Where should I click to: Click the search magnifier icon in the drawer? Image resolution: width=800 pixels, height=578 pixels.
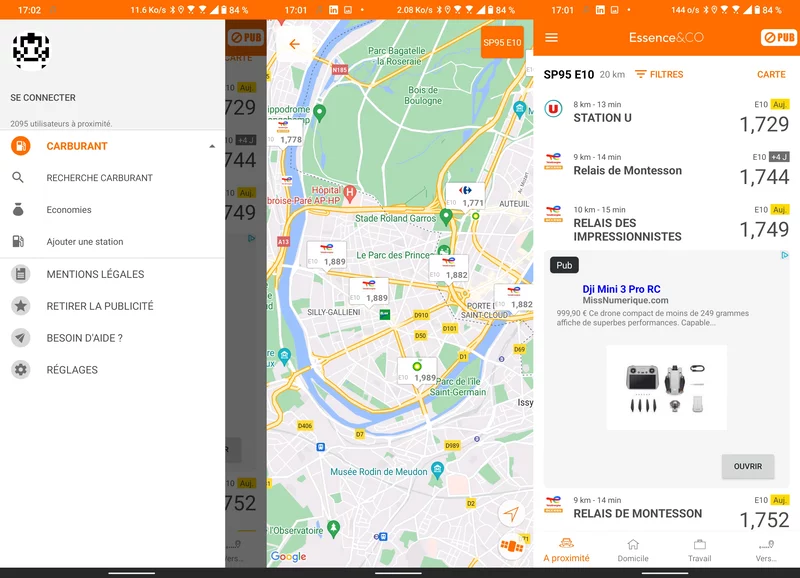pos(18,178)
